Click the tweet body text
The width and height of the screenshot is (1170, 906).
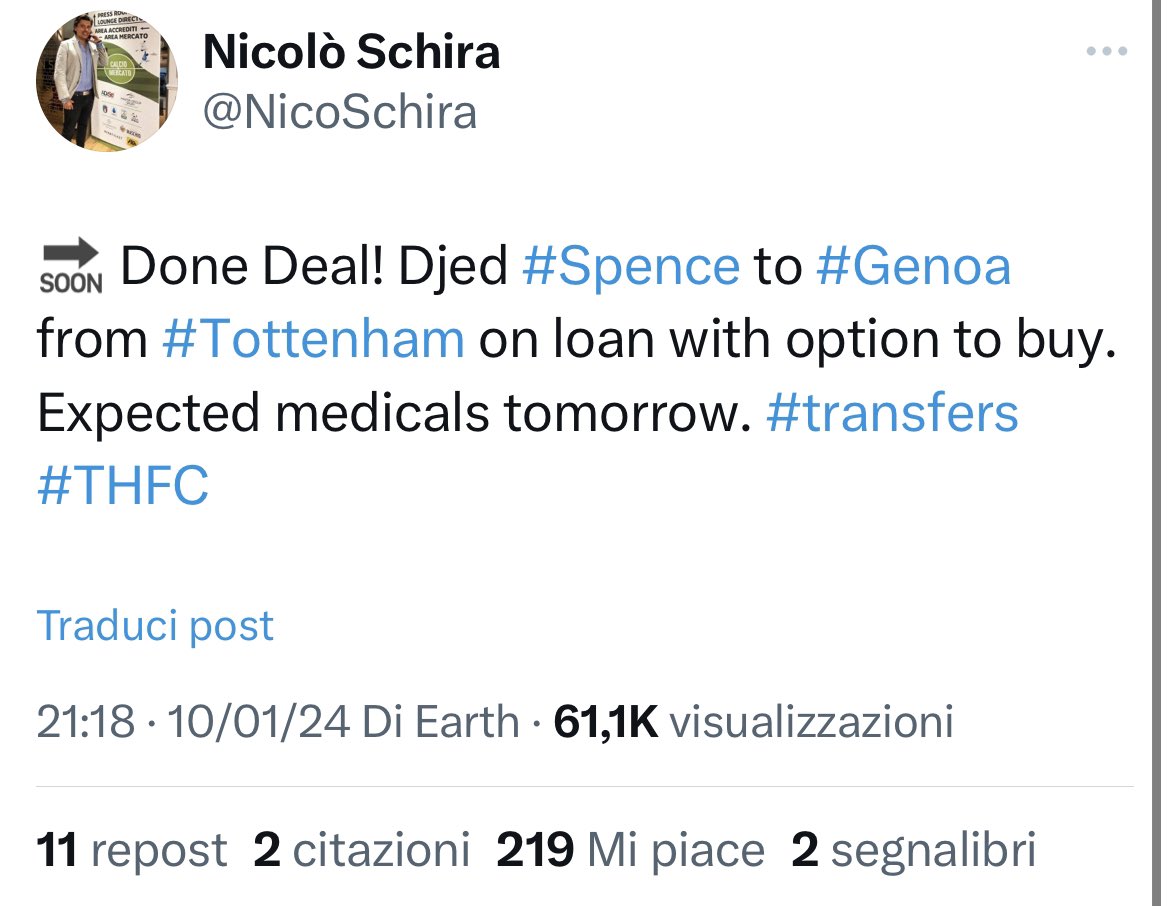pos(577,375)
